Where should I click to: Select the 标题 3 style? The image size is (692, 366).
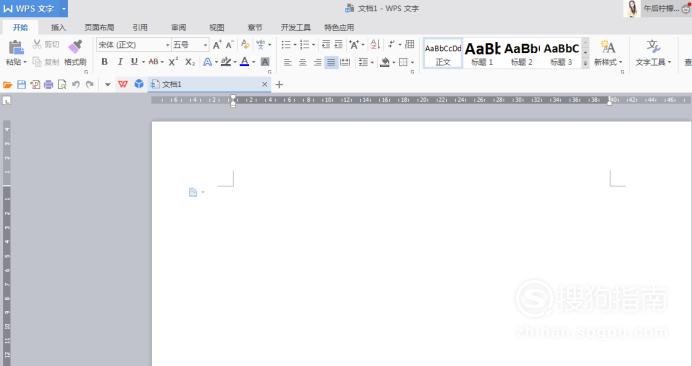pos(561,53)
